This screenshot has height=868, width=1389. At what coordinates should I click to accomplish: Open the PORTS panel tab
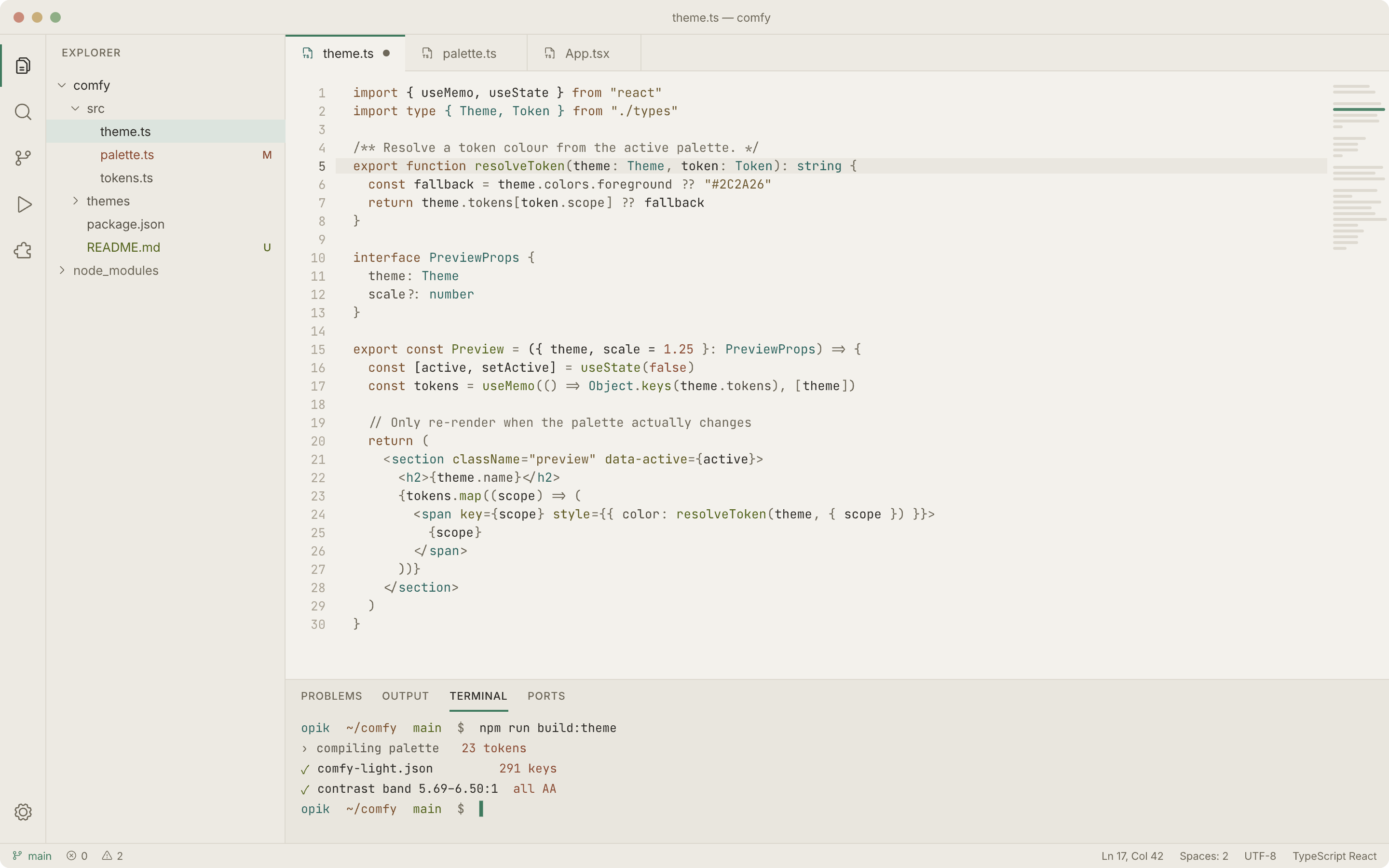point(546,696)
